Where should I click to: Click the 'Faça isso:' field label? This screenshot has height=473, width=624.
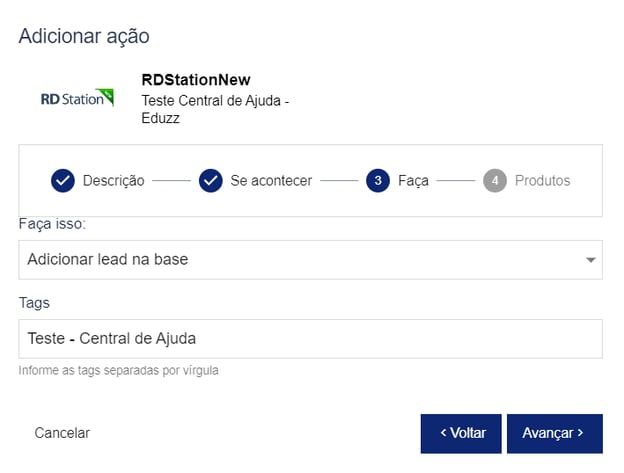coord(52,224)
